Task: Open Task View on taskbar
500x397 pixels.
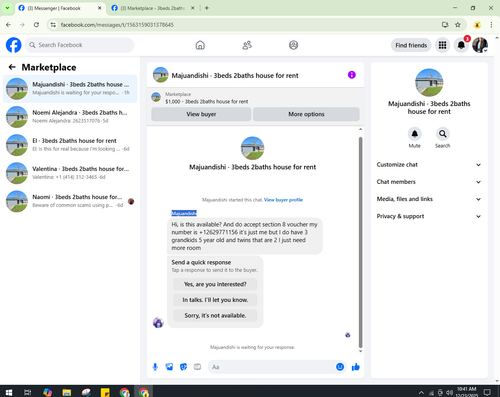Action: [x=28, y=392]
